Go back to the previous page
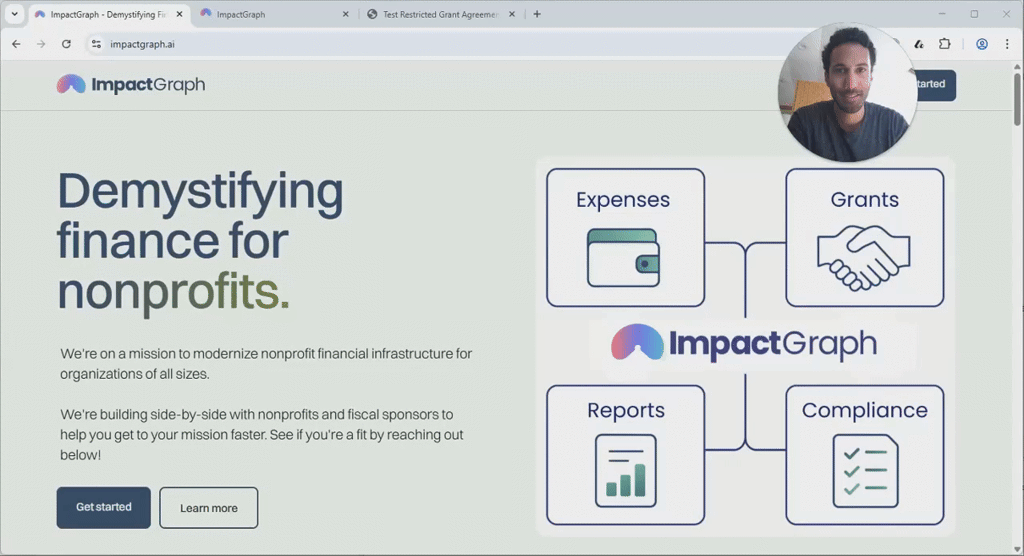1024x556 pixels. pos(16,44)
